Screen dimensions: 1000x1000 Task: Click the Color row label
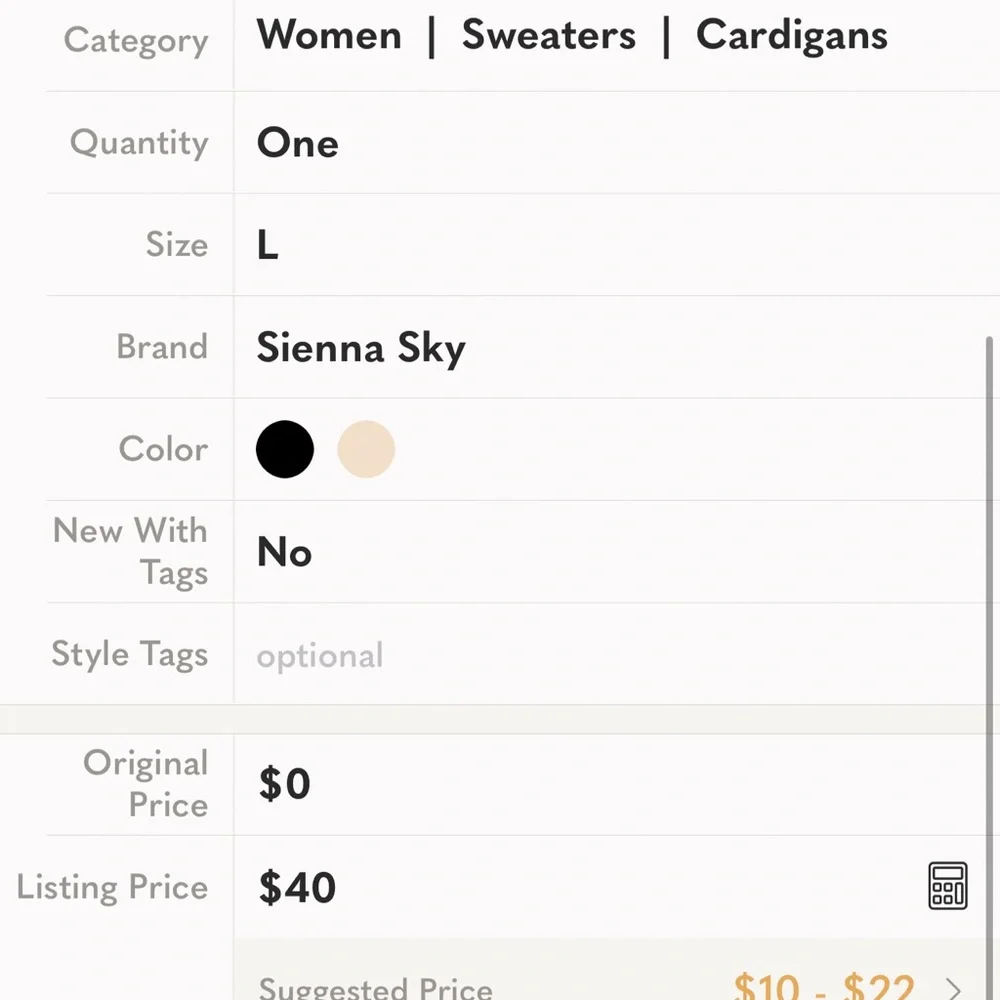(162, 449)
